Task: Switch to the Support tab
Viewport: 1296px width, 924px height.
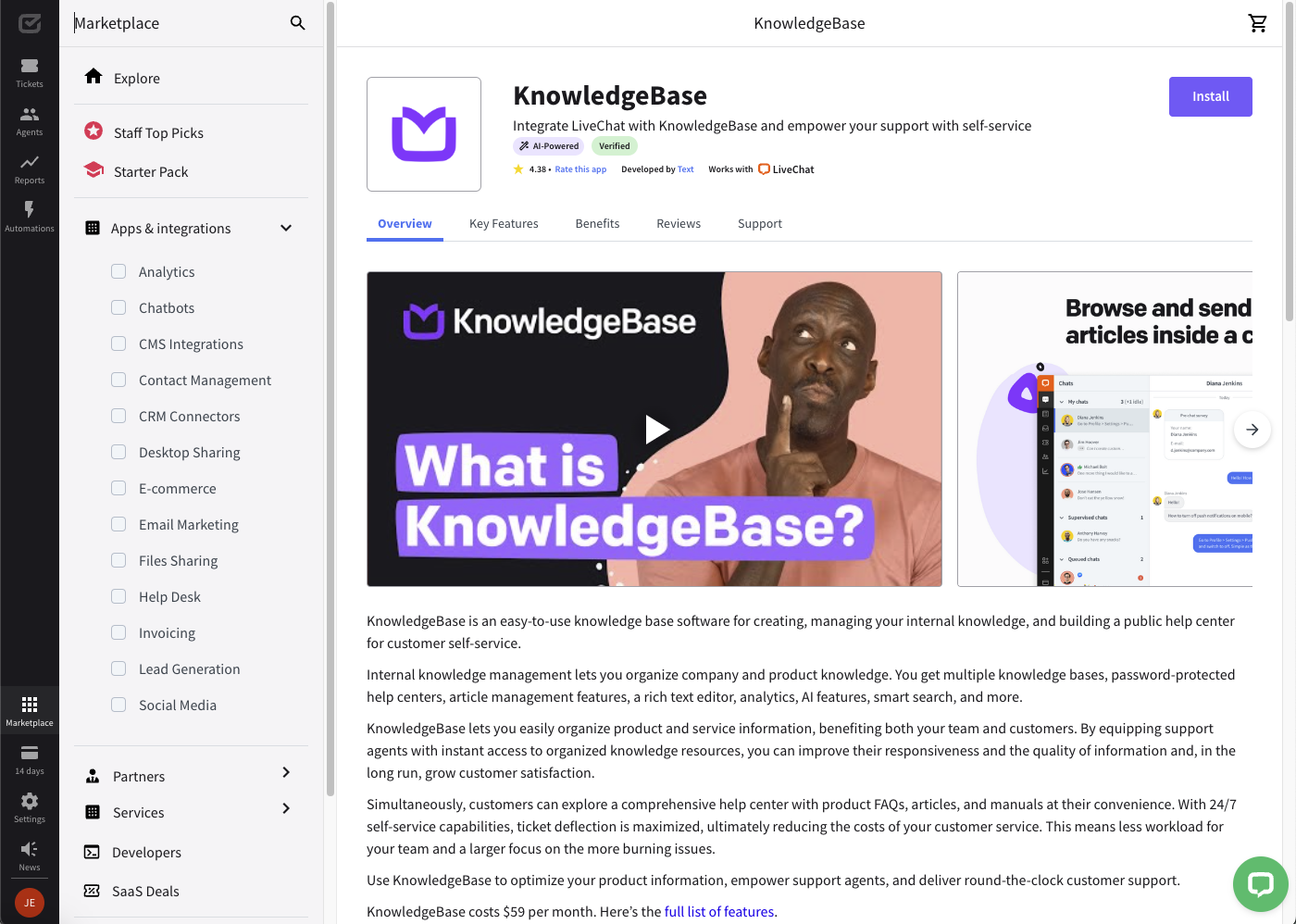Action: point(760,224)
